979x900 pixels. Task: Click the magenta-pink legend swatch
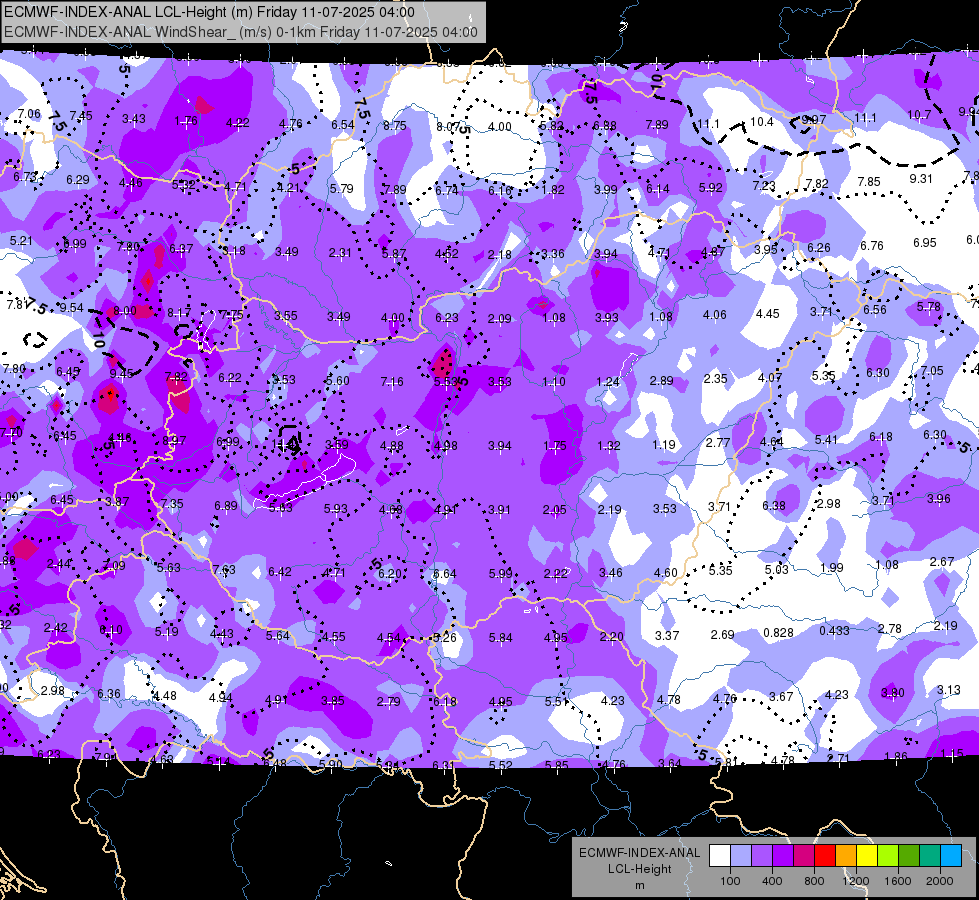tap(804, 856)
